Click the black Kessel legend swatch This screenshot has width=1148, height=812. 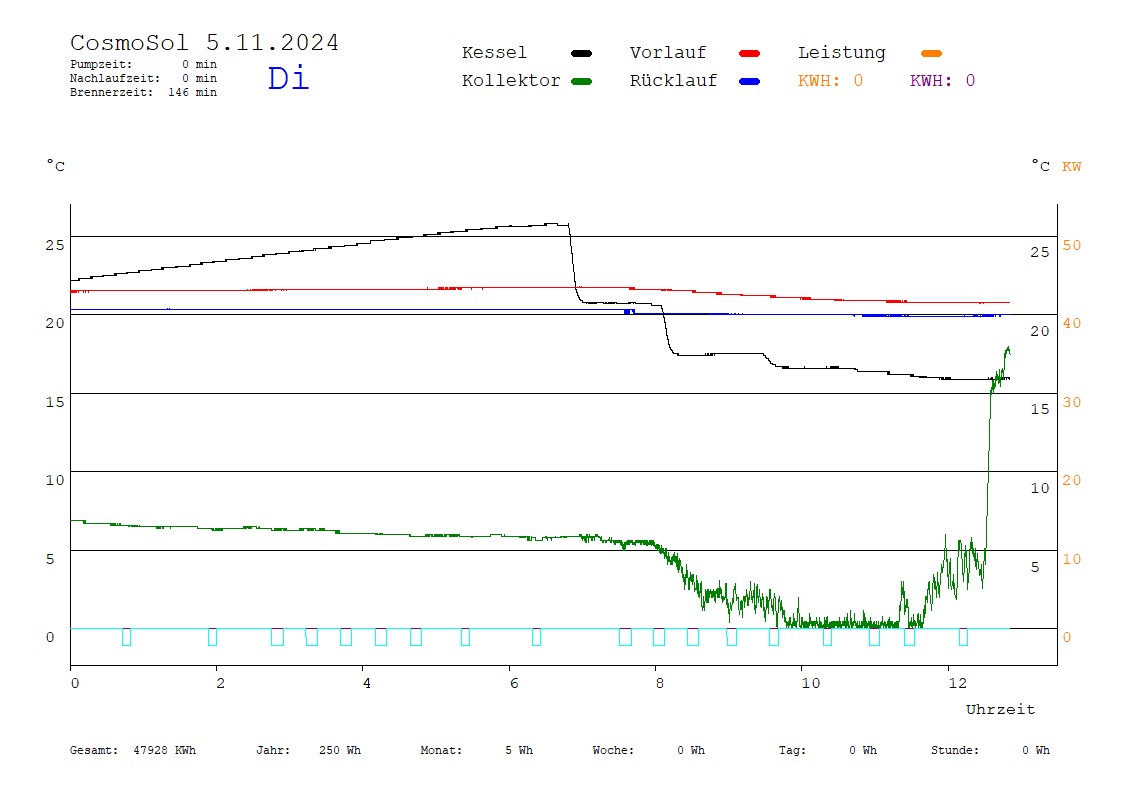point(581,53)
